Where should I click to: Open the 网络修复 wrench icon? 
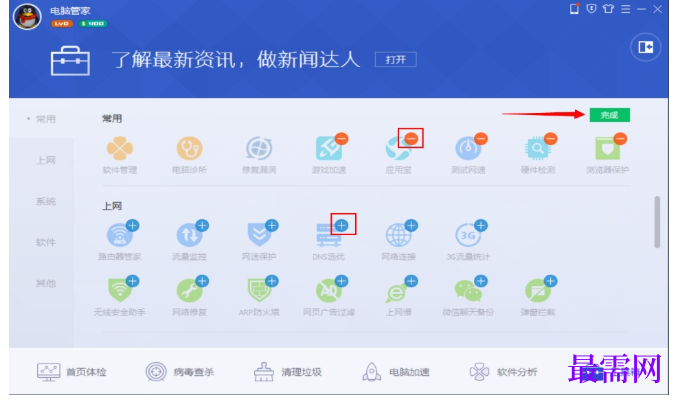click(190, 290)
